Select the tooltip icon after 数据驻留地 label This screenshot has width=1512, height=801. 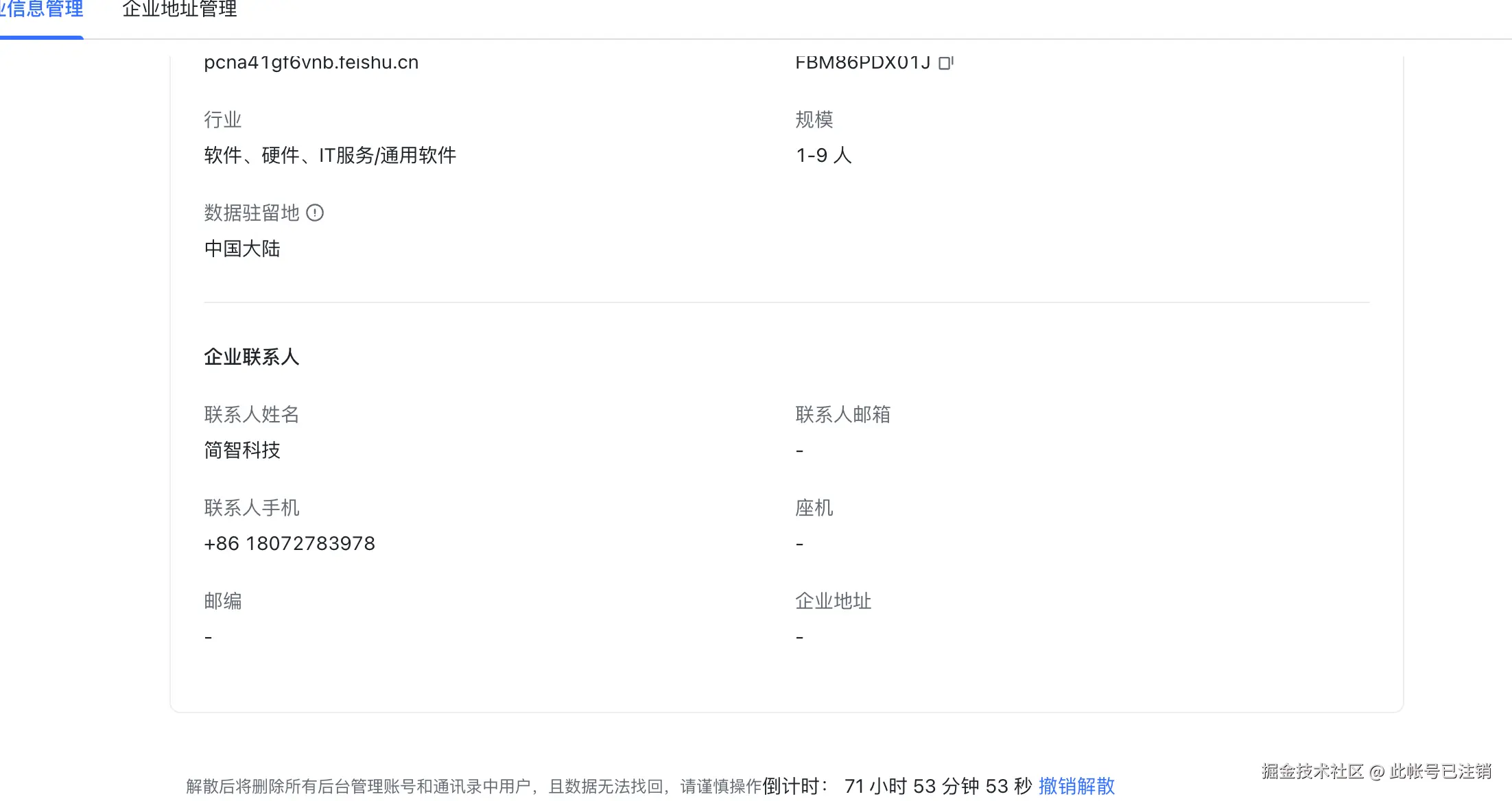316,213
